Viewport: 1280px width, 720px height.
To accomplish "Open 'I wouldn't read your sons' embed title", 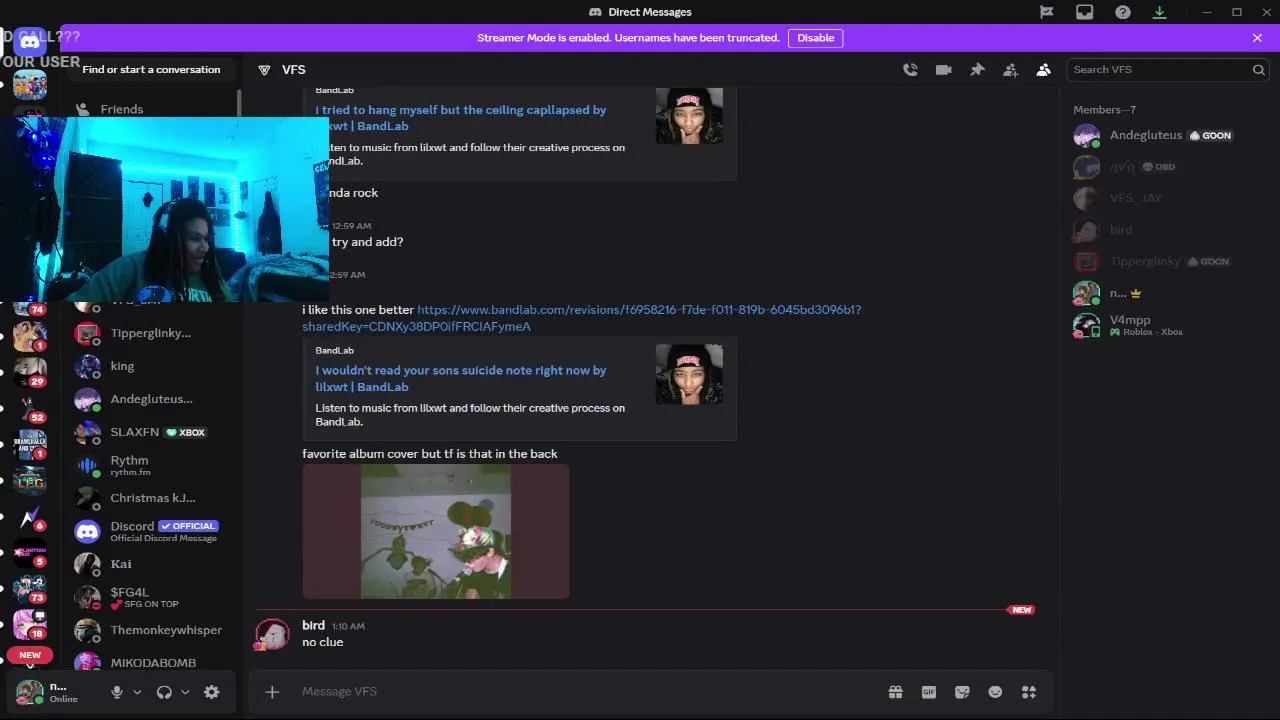I will click(x=461, y=378).
